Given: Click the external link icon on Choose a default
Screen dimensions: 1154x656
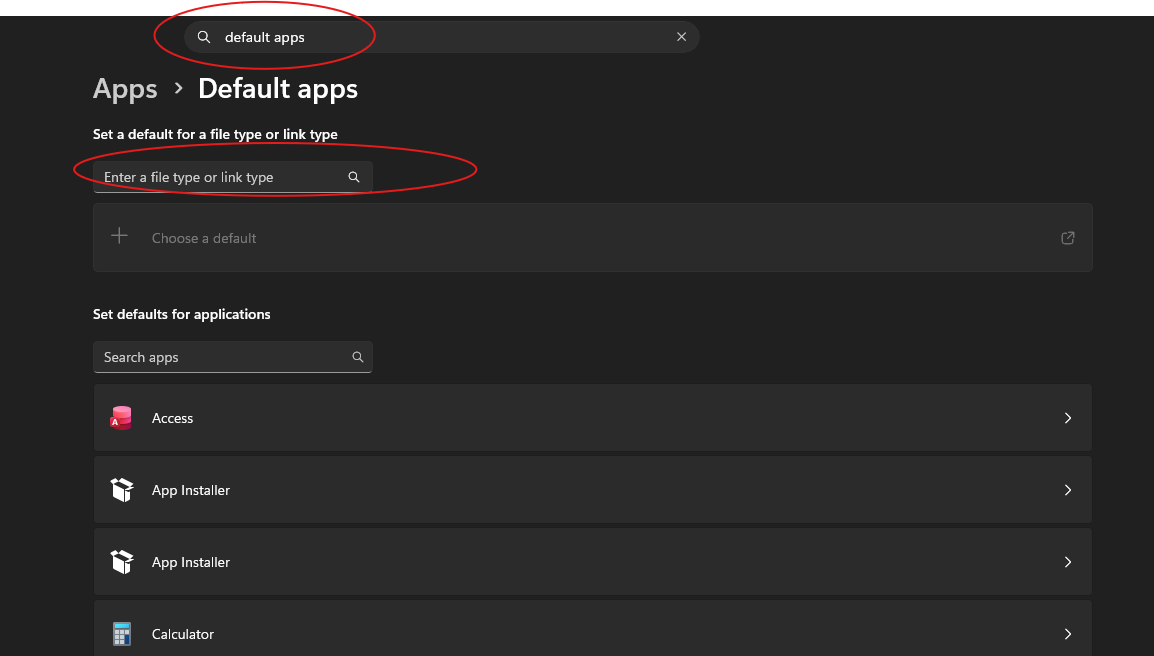Looking at the screenshot, I should 1068,238.
